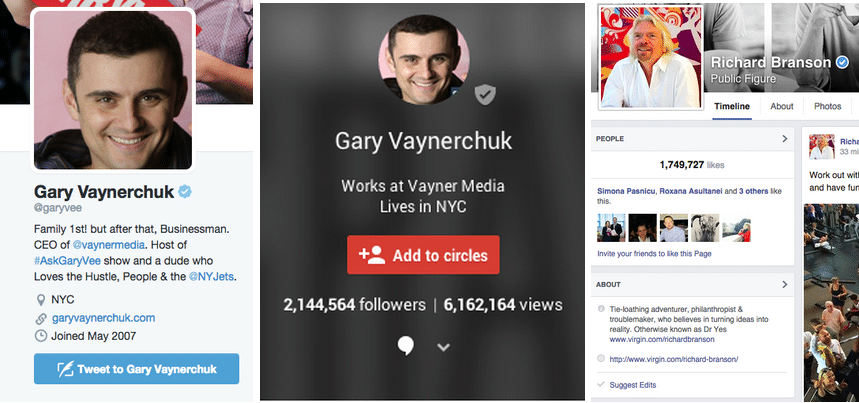
Task: Open http://www.virgin.com/richard-branson/ link
Action: (674, 359)
